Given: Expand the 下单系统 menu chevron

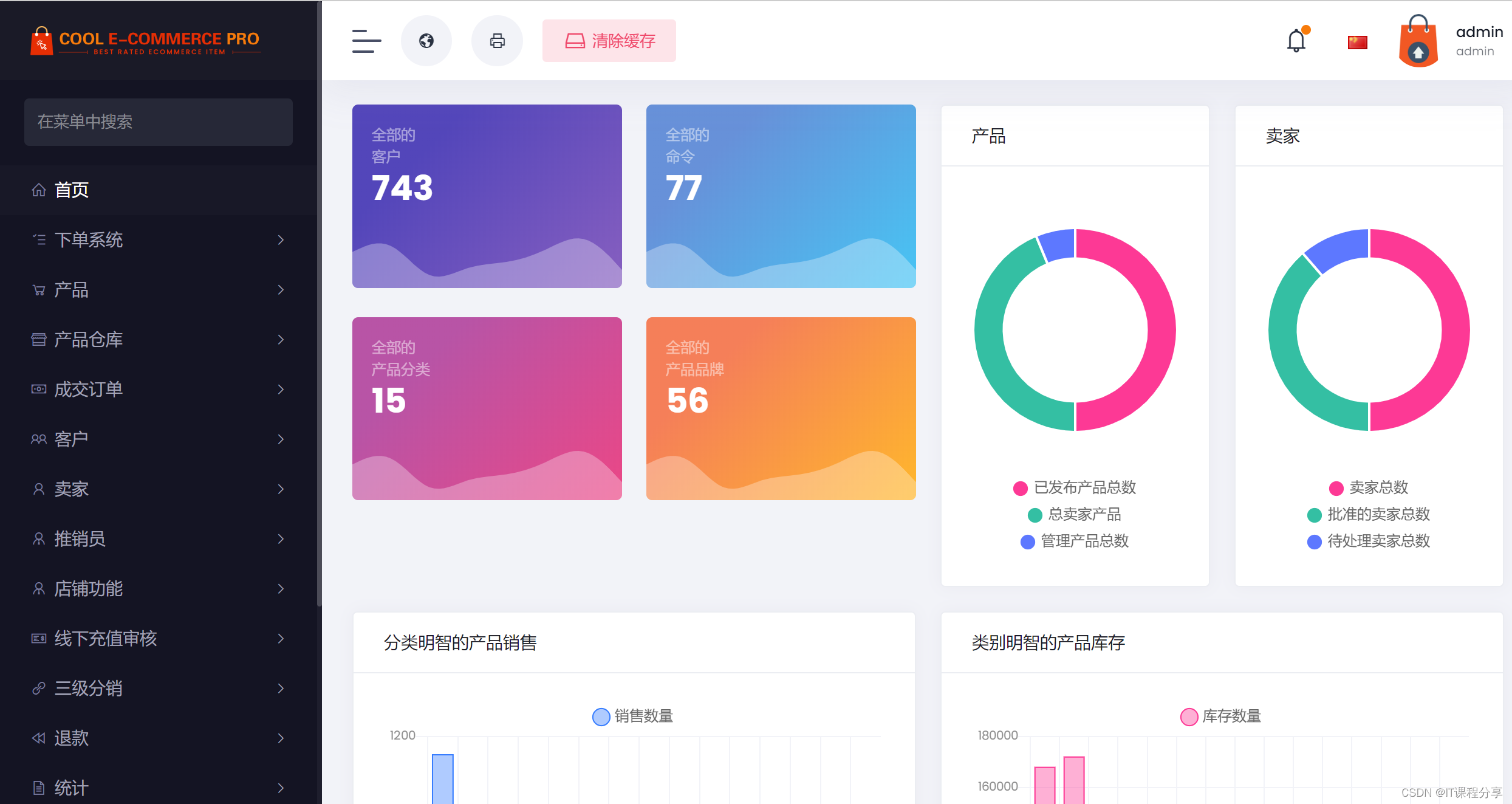Looking at the screenshot, I should click(x=281, y=240).
